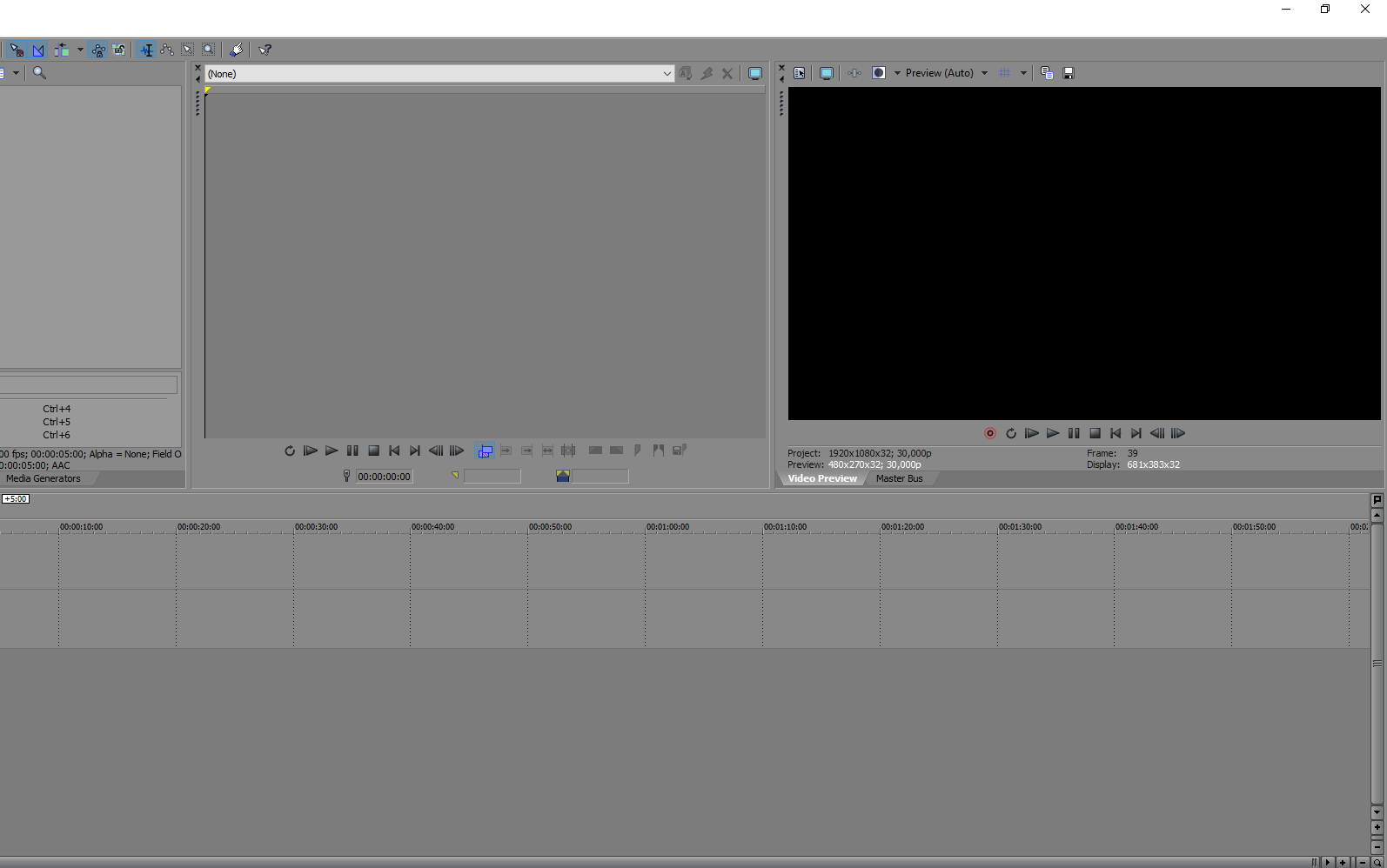The height and width of the screenshot is (868, 1387).
Task: Click the search magnifier in the media panel
Action: click(39, 73)
